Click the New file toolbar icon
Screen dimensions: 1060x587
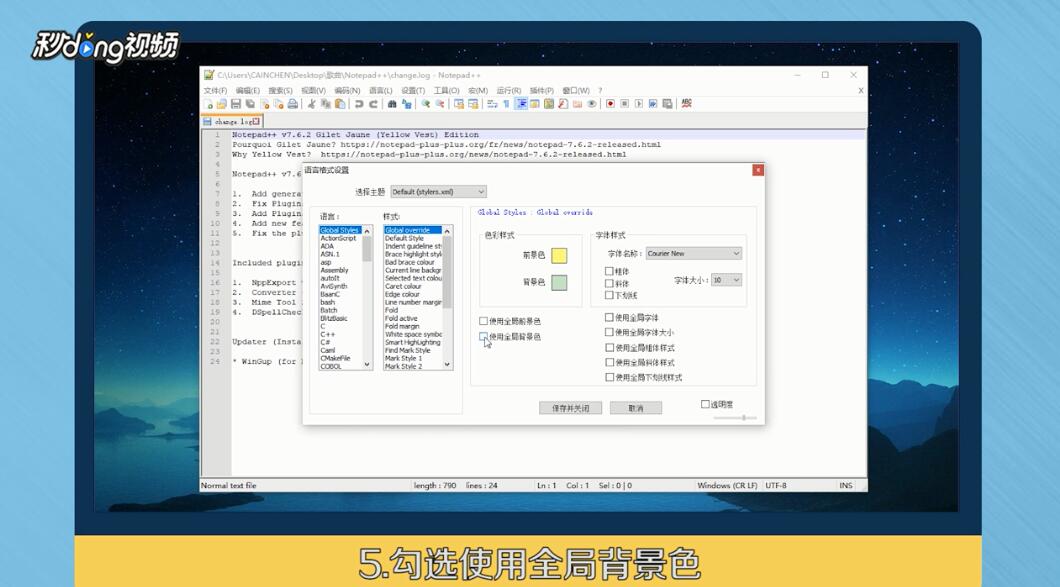208,104
